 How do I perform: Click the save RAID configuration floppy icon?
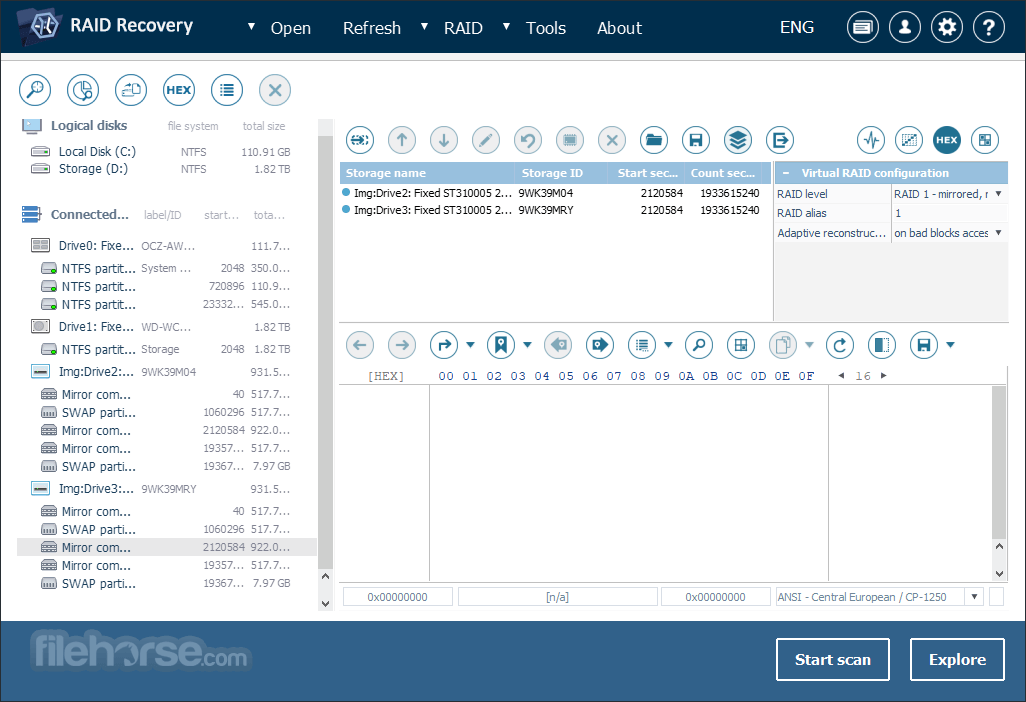(x=696, y=140)
